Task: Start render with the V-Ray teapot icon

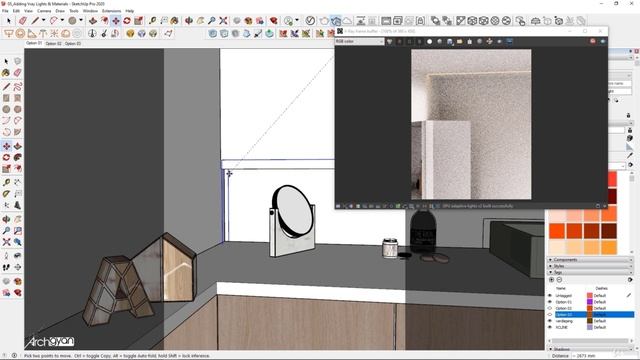Action: click(x=324, y=20)
